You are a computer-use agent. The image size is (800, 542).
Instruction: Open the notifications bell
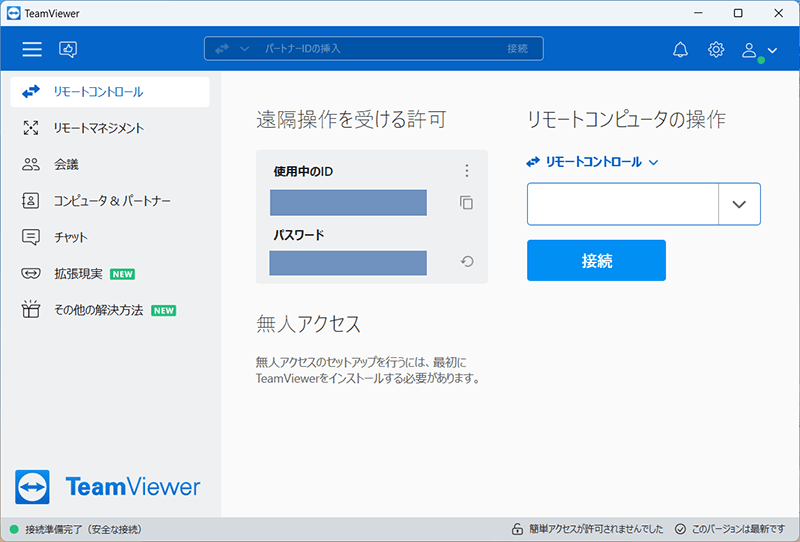680,50
